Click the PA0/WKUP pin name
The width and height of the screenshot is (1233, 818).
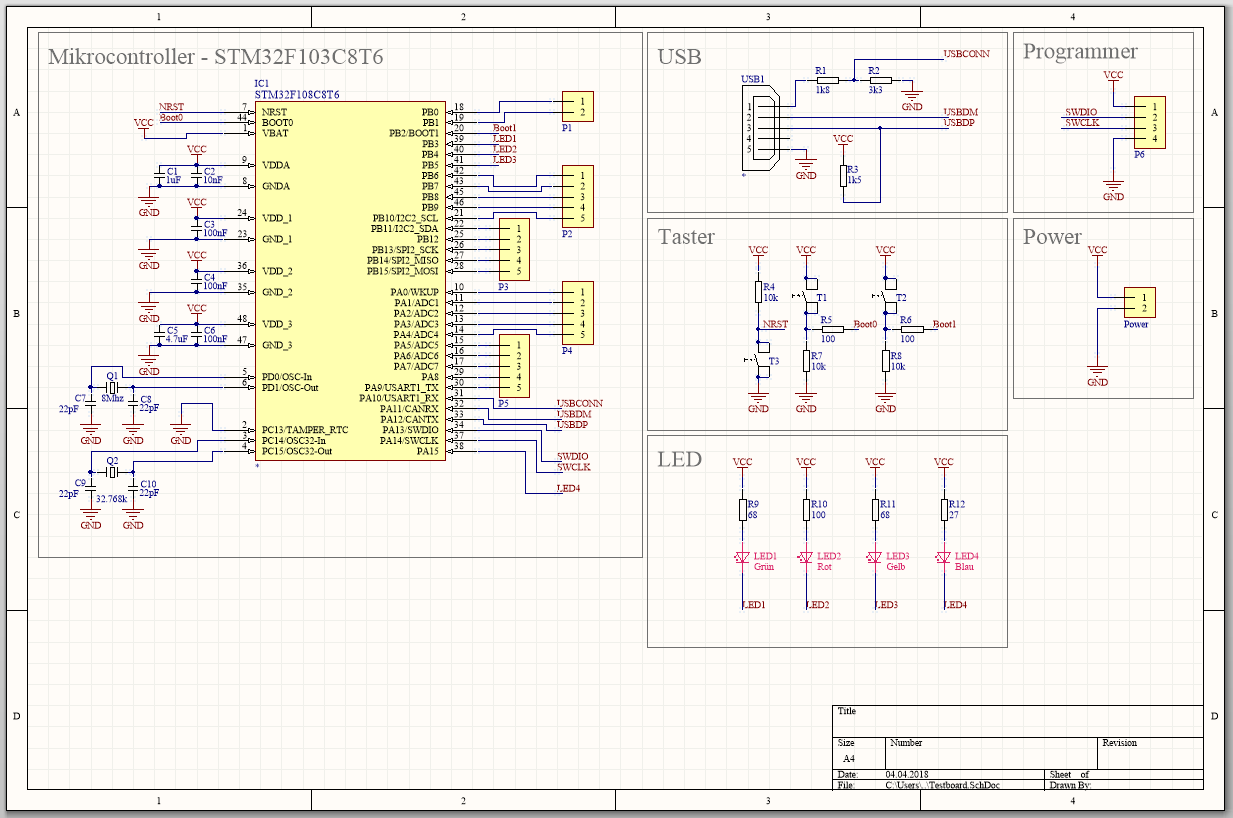tap(416, 292)
